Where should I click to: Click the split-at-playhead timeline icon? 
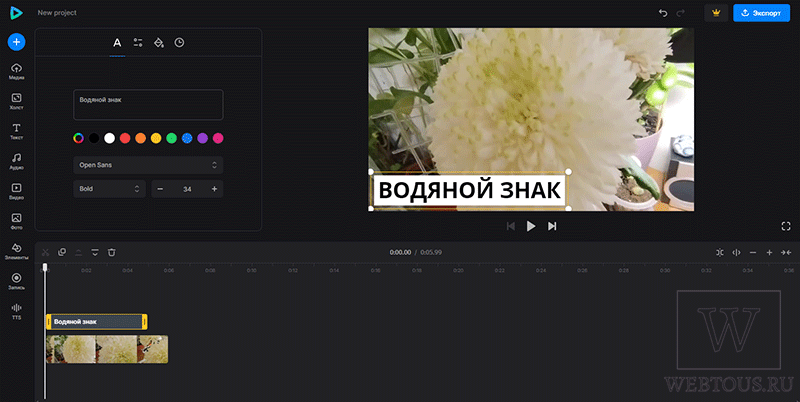pos(736,252)
